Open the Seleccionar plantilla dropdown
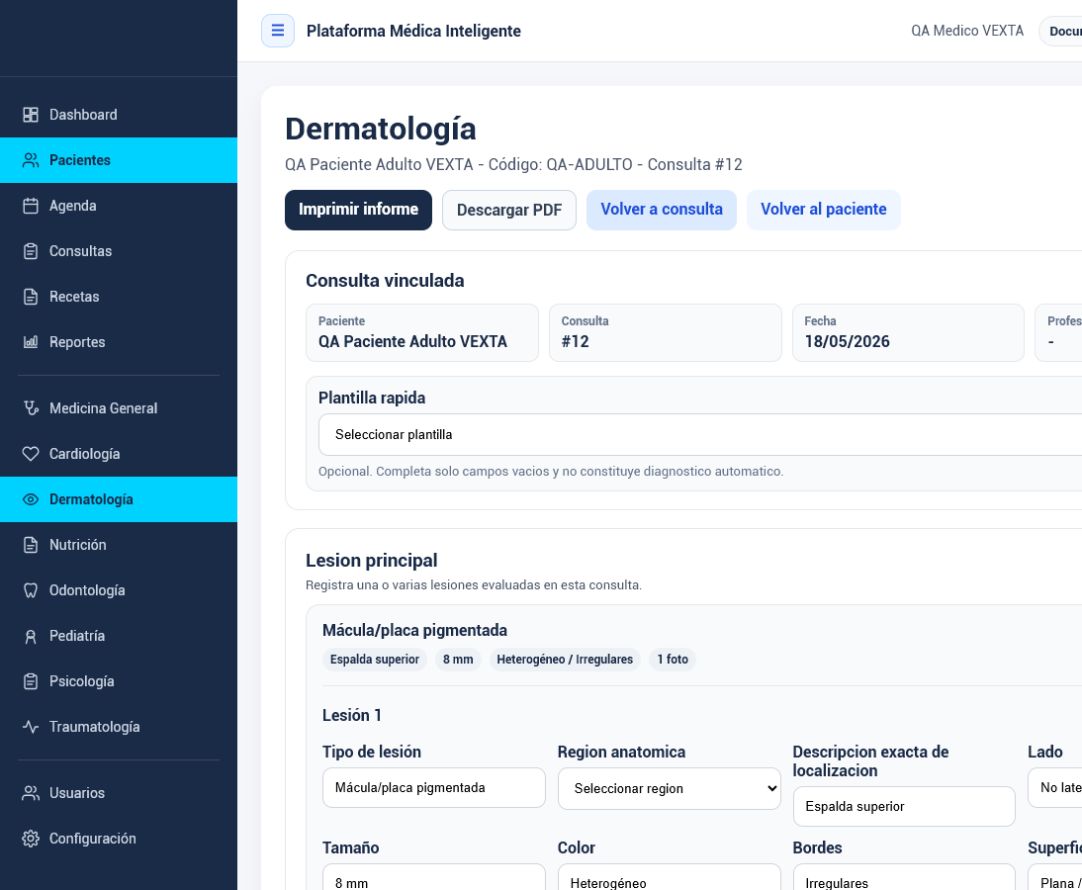The image size is (1082, 890). click(x=700, y=435)
